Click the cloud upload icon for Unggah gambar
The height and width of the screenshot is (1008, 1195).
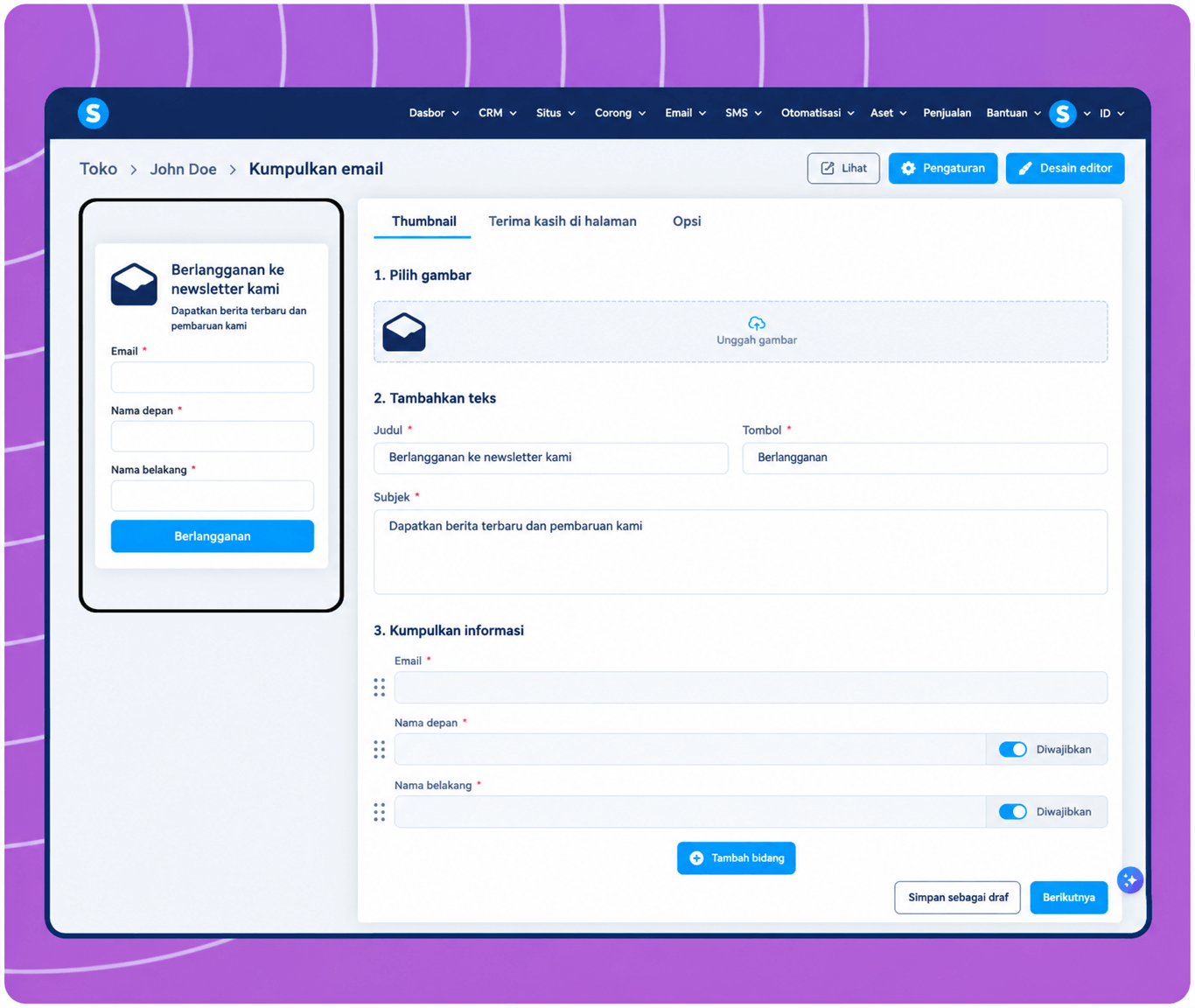click(757, 324)
